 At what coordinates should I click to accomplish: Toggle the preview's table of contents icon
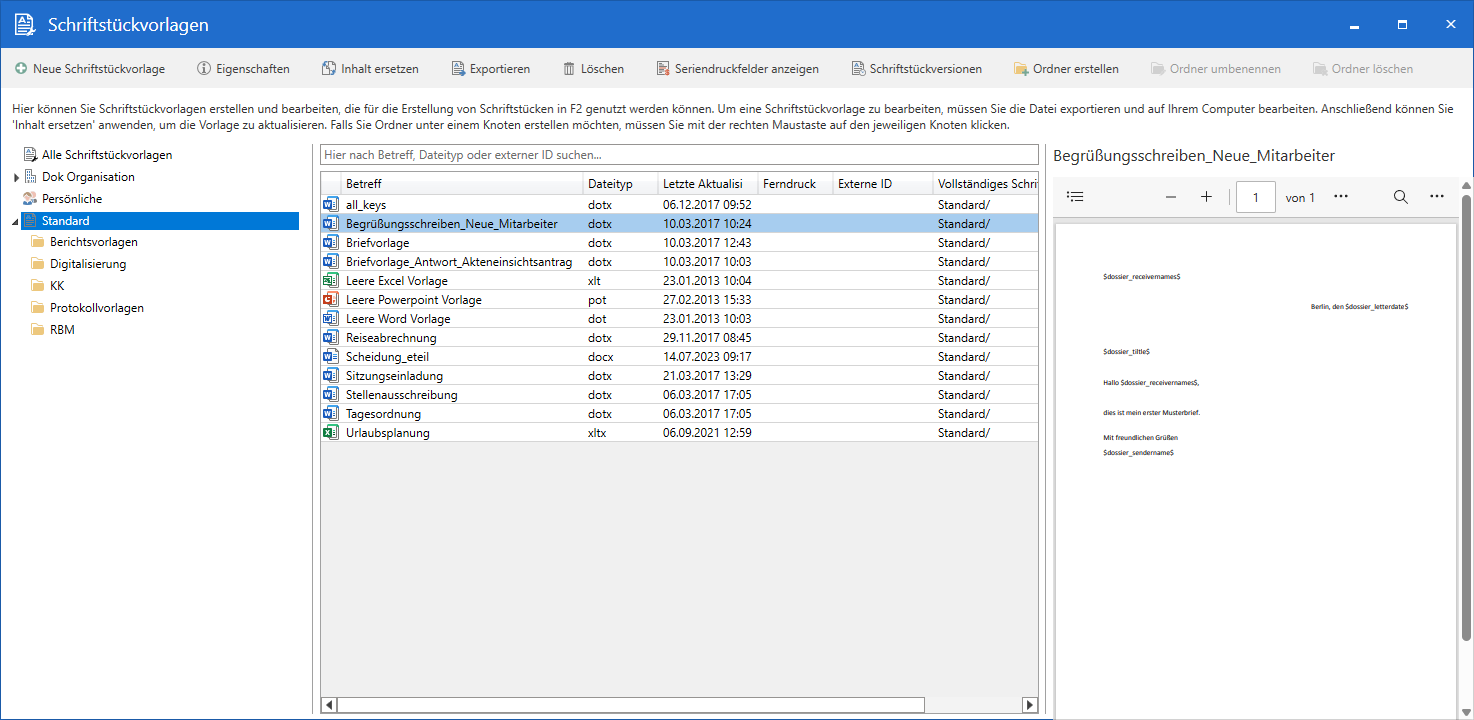click(1075, 197)
